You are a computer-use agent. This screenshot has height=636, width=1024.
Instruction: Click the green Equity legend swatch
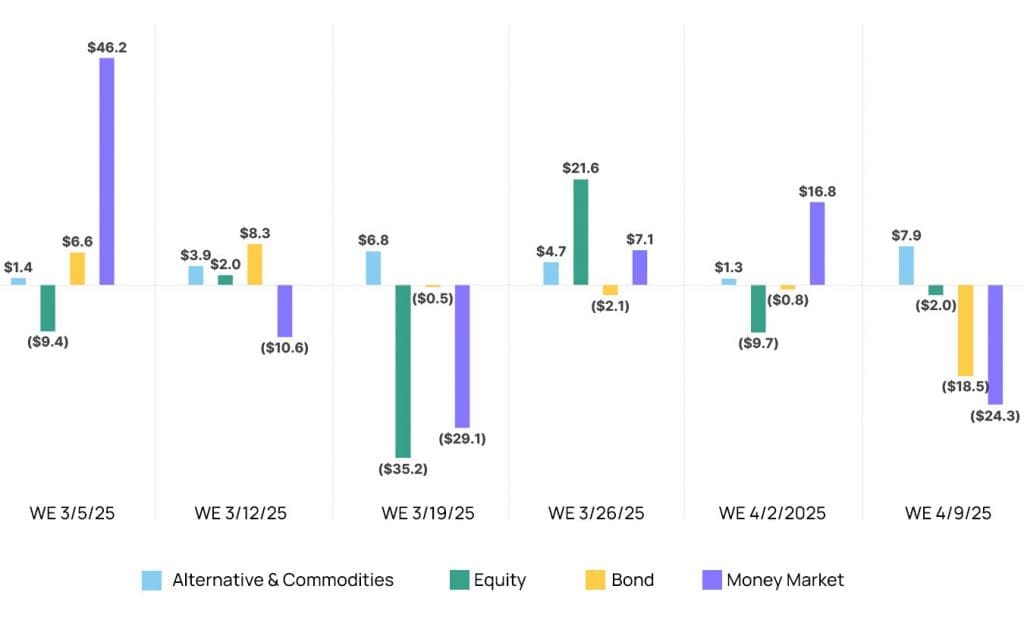point(459,580)
